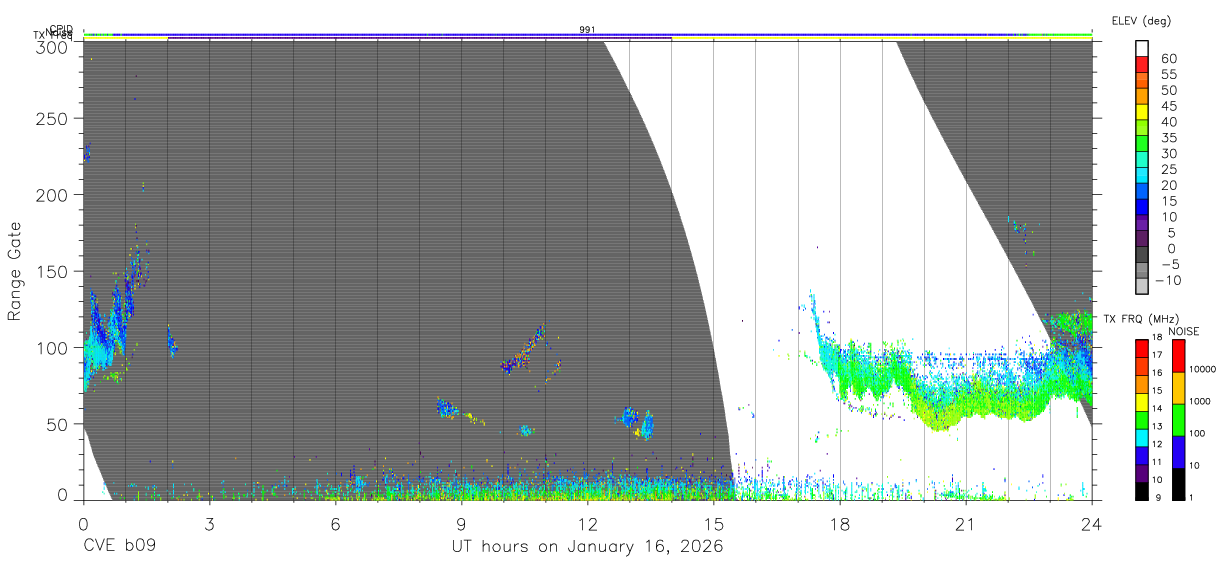The width and height of the screenshot is (1228, 567).
Task: Click the '12' tick on UT hours axis
Action: coord(587,522)
